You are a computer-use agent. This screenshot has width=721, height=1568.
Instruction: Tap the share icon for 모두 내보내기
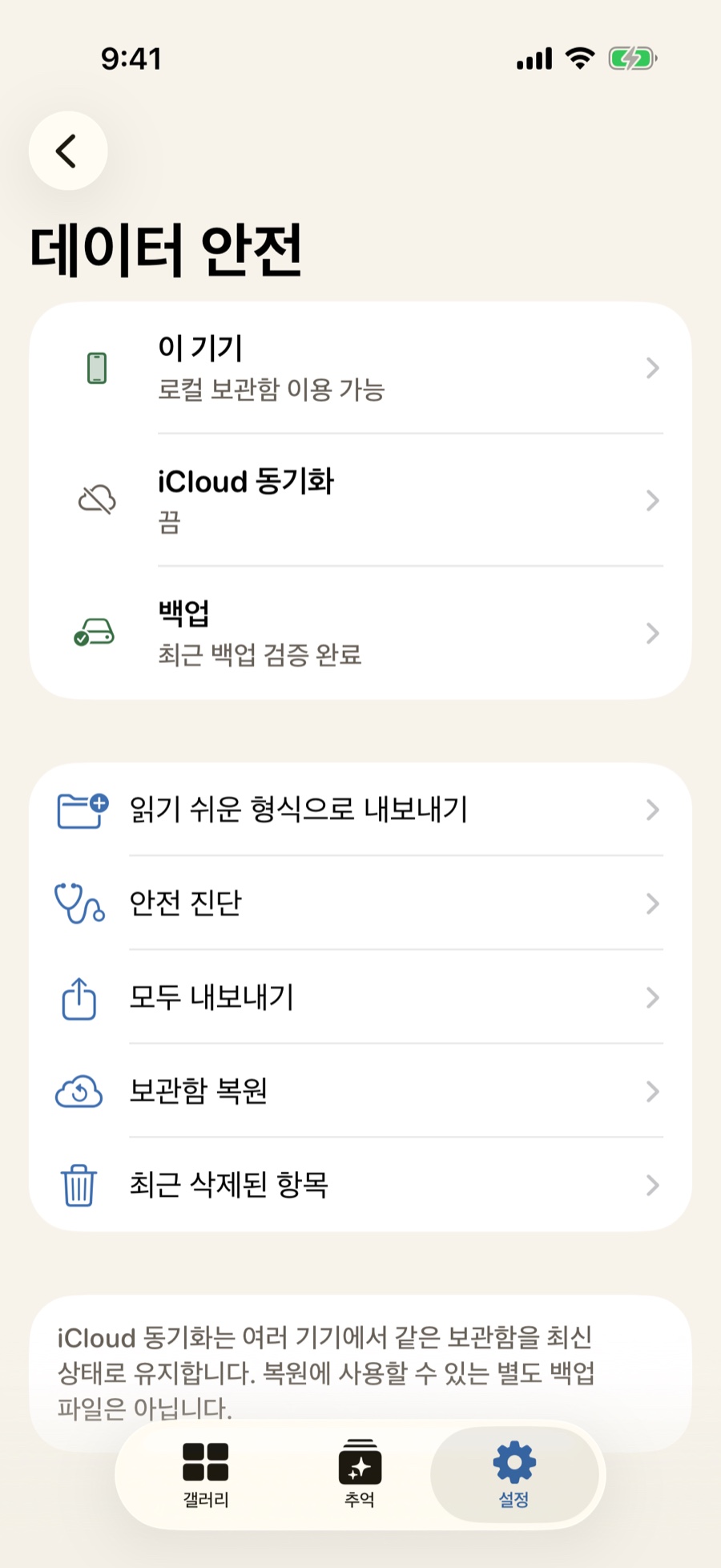(79, 998)
